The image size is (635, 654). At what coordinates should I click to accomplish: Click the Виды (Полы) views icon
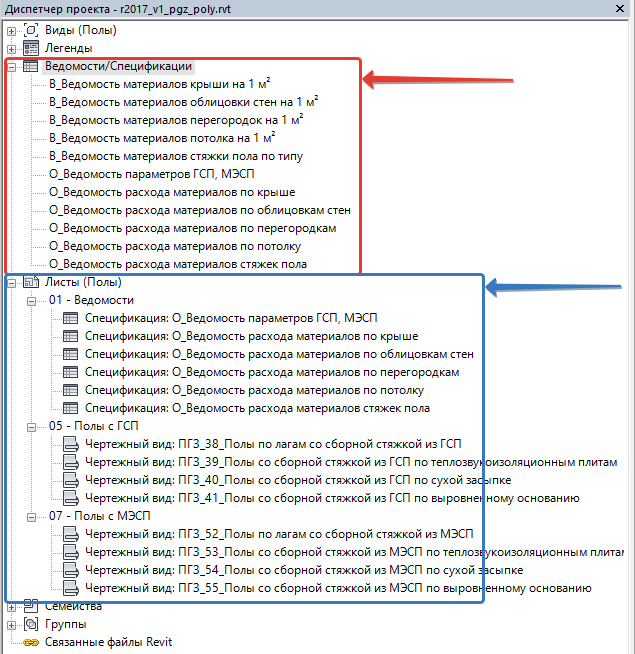(x=30, y=30)
